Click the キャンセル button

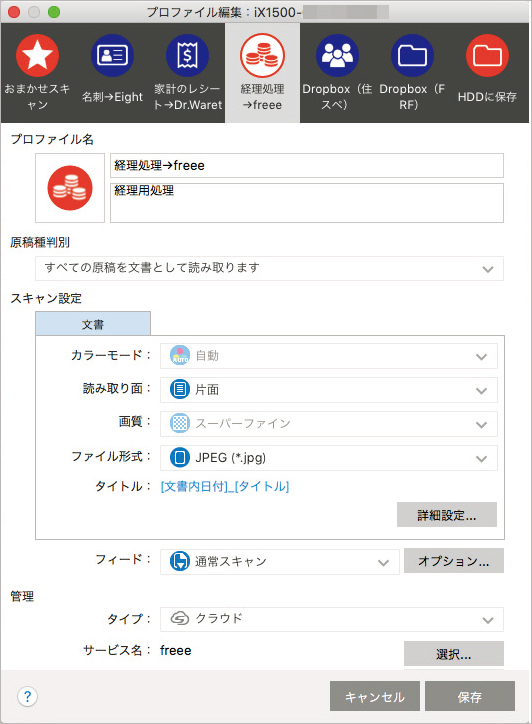(375, 696)
